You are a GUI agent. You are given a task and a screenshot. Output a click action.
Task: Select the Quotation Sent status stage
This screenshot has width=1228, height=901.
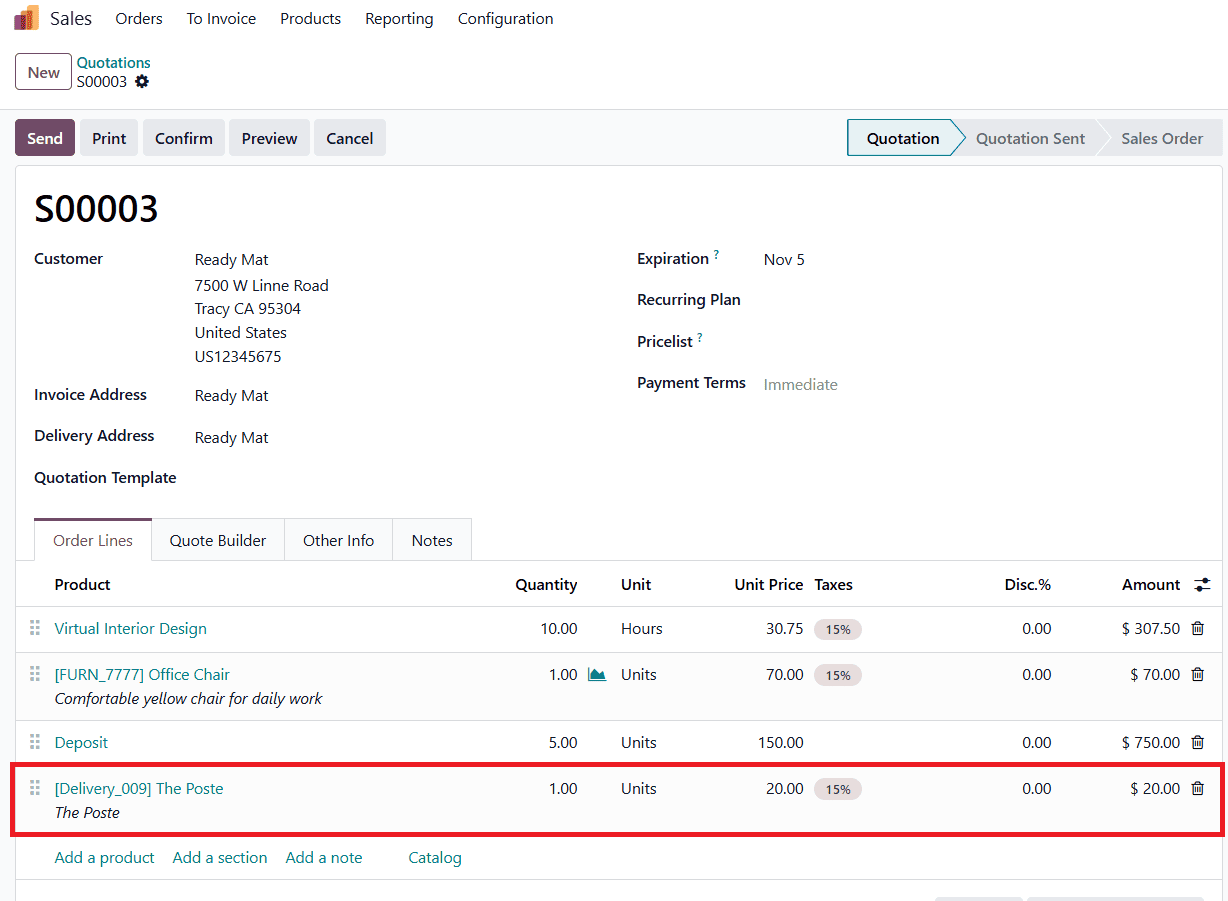(1029, 138)
